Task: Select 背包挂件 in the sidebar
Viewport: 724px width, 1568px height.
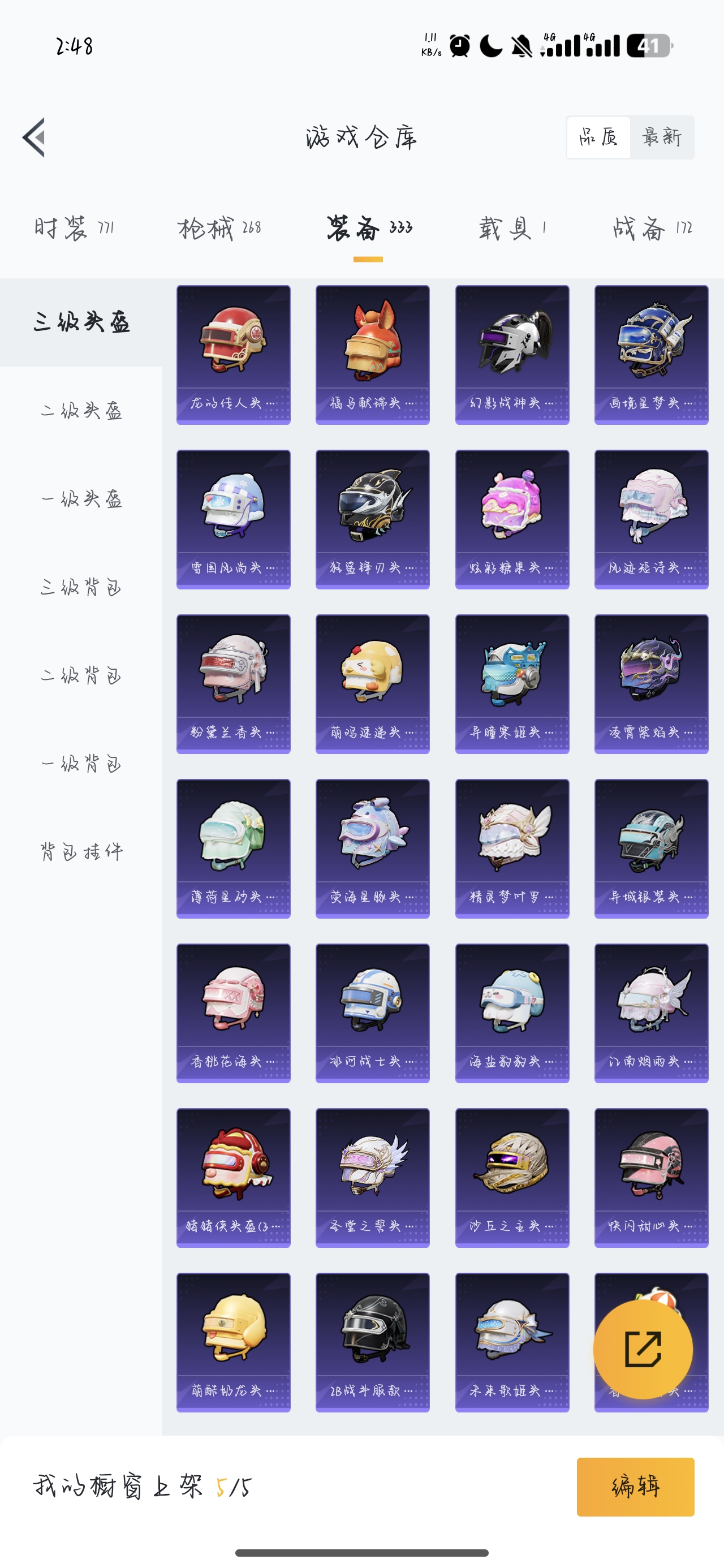Action: coord(81,851)
